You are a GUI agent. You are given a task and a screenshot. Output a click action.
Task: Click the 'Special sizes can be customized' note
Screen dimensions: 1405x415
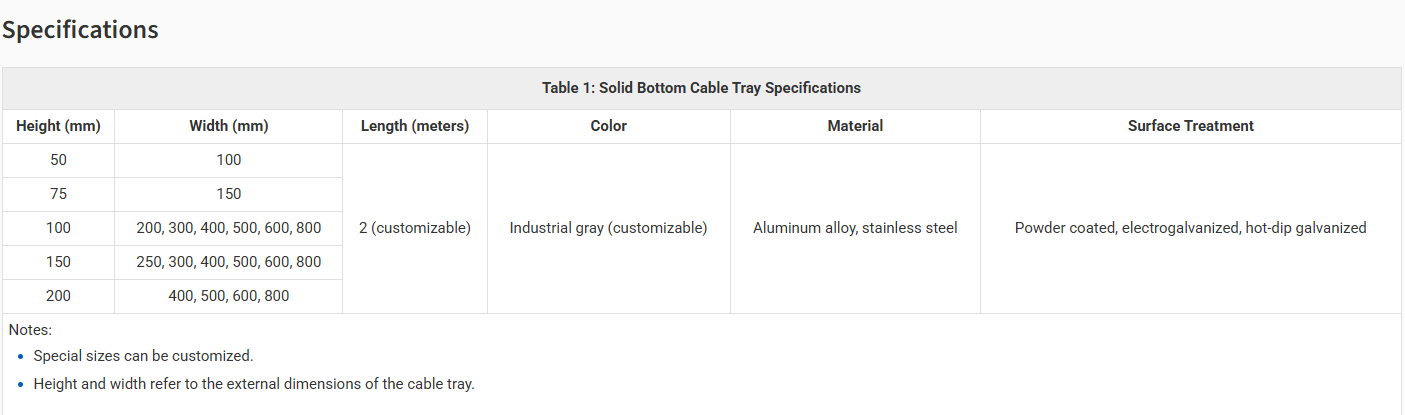[143, 356]
